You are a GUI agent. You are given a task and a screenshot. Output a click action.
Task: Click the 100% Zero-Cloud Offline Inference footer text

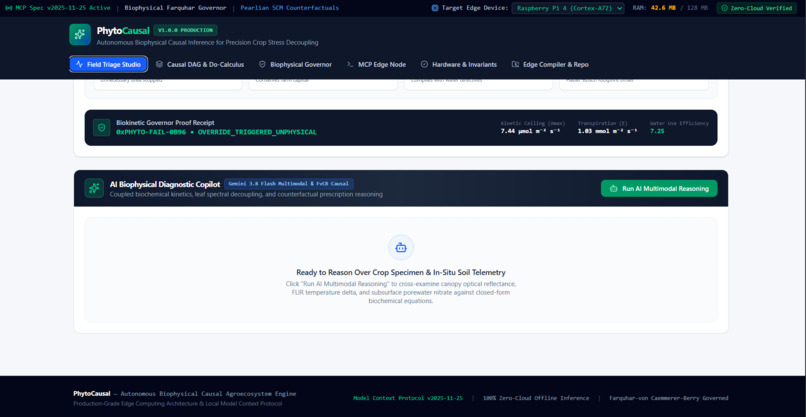tap(535, 398)
